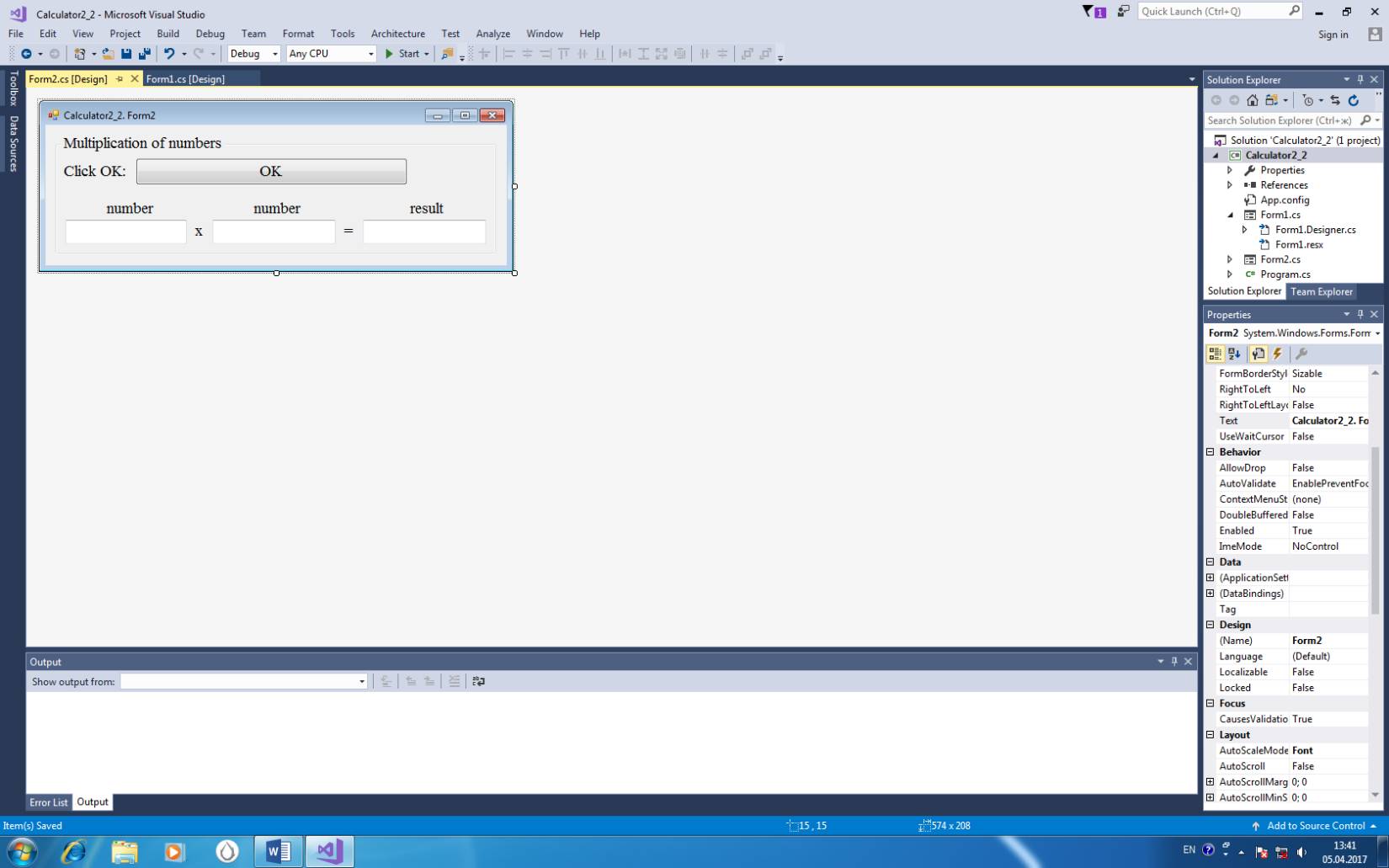Show events with the lightning bolt icon

coord(1278,354)
